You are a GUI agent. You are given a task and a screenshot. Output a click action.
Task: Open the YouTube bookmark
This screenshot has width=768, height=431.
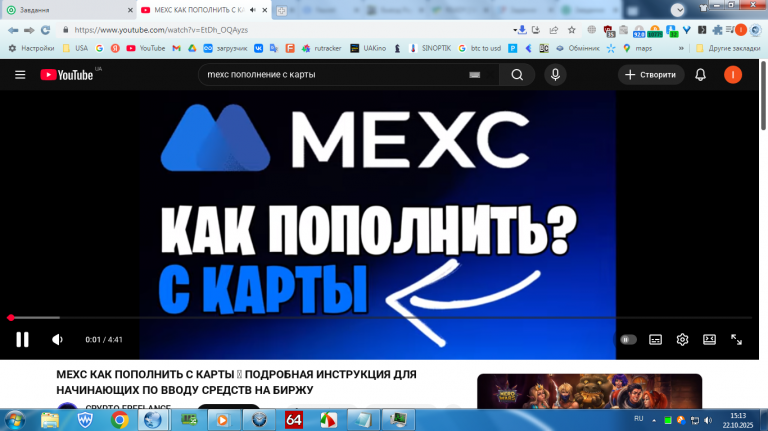coord(145,48)
